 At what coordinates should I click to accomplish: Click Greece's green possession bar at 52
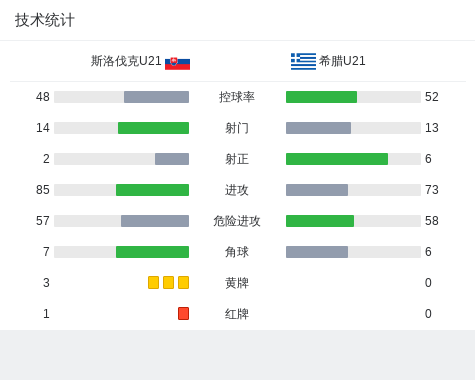pyautogui.click(x=321, y=97)
